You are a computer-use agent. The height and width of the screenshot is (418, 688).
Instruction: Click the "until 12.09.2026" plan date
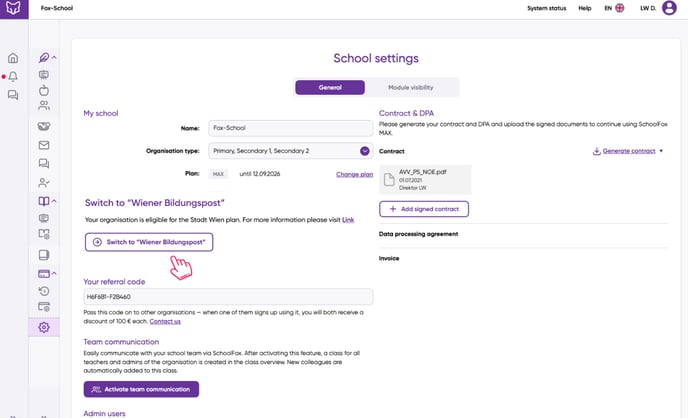[260, 174]
